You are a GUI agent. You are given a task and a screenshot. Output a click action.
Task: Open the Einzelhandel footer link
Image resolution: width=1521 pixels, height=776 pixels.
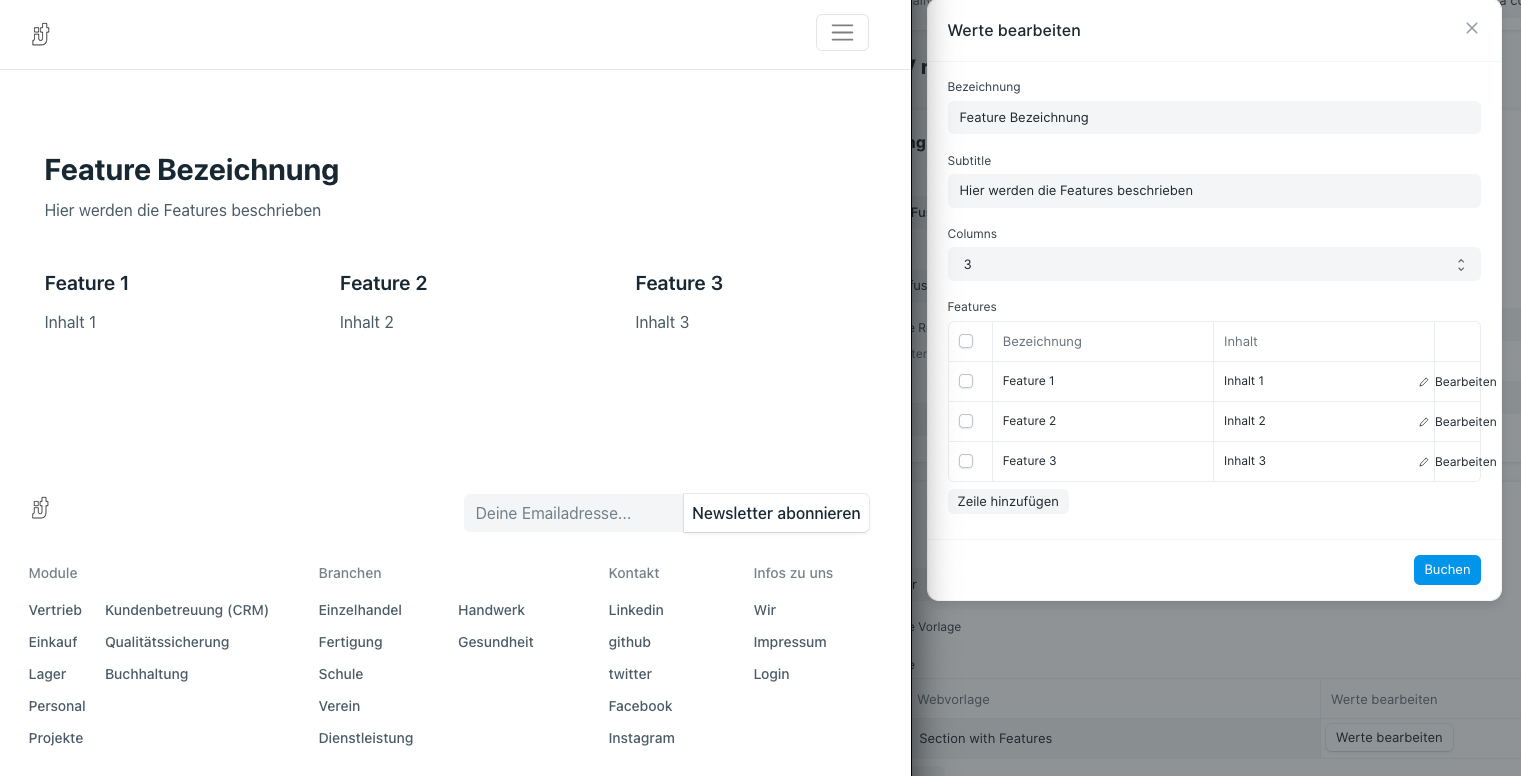(x=360, y=610)
